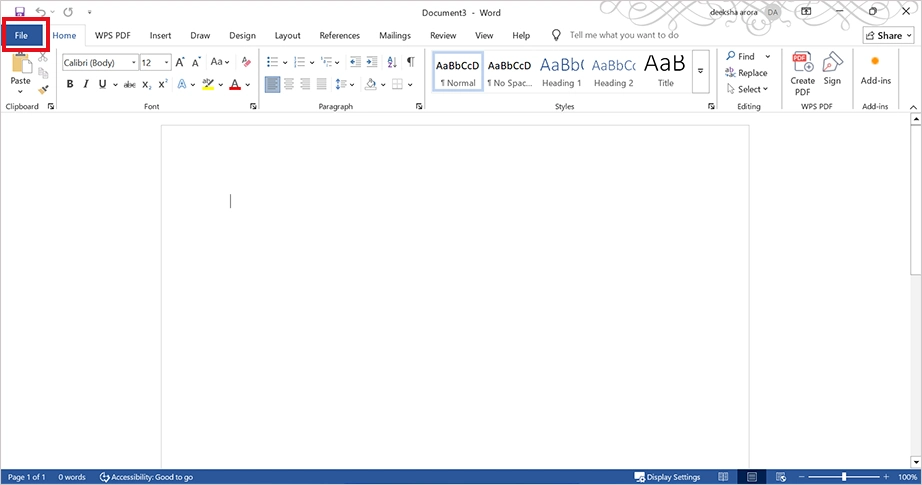
Task: Click Tell me what you want to do box
Action: [x=623, y=35]
